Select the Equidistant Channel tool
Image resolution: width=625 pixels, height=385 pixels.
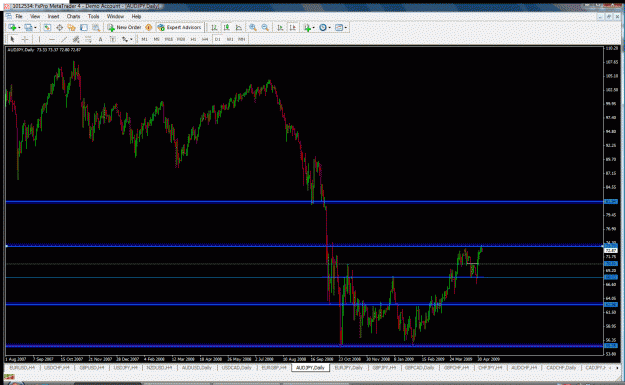(x=76, y=39)
